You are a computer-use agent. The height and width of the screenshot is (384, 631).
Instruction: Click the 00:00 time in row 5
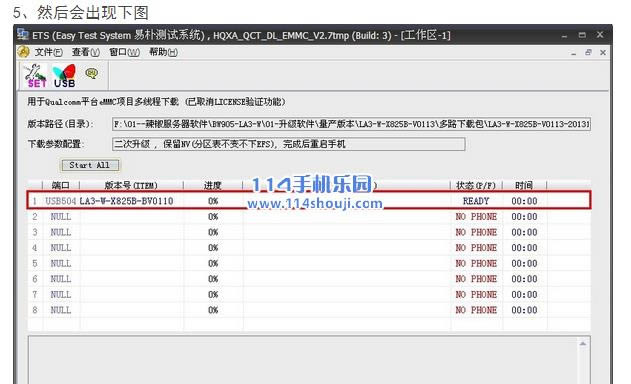pyautogui.click(x=524, y=263)
